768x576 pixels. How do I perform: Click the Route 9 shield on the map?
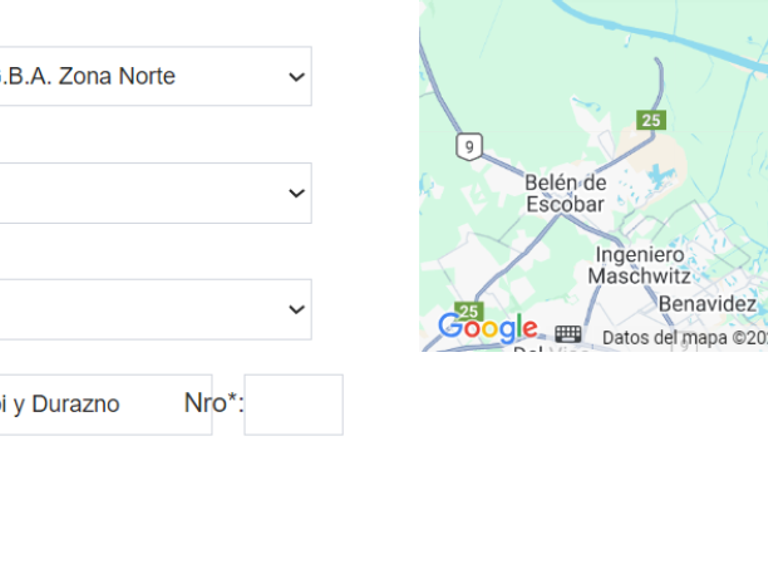[469, 147]
